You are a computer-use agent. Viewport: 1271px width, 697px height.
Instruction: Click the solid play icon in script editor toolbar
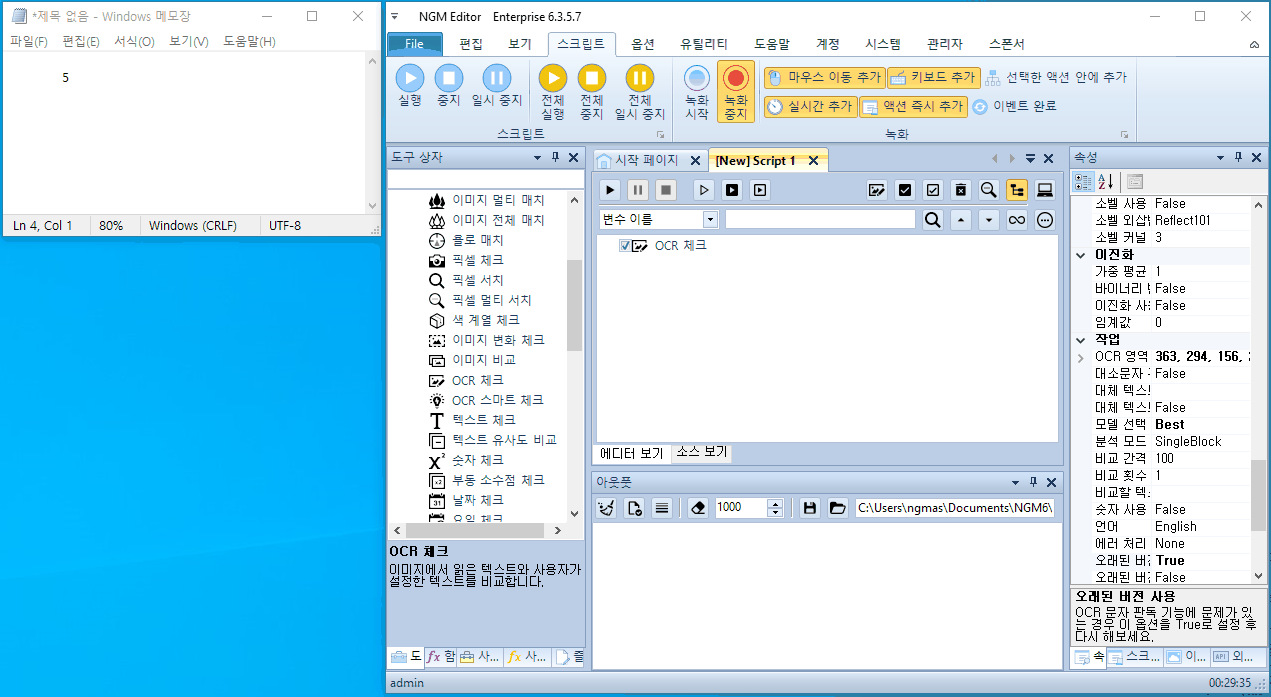point(610,190)
